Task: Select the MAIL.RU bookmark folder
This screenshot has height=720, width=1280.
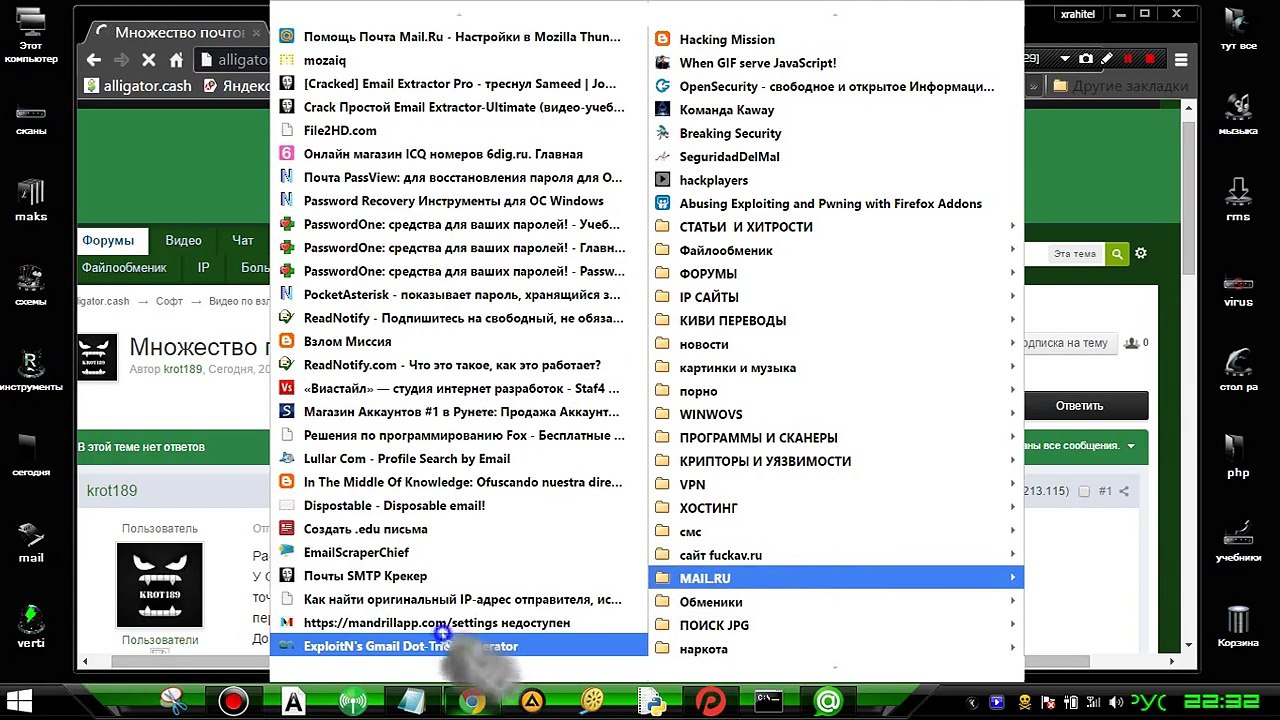Action: (836, 578)
